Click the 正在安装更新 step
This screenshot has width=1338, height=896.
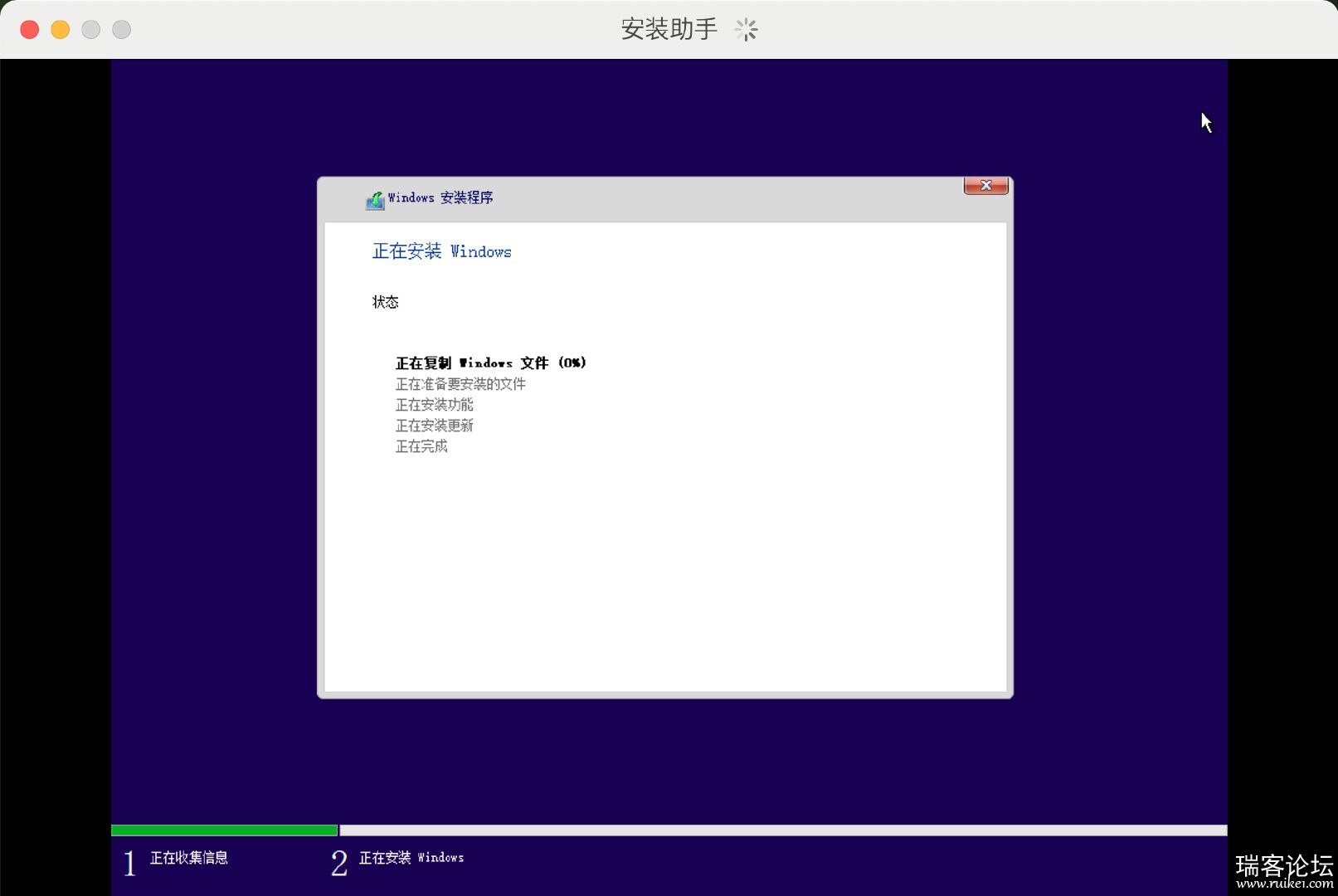[x=435, y=426]
